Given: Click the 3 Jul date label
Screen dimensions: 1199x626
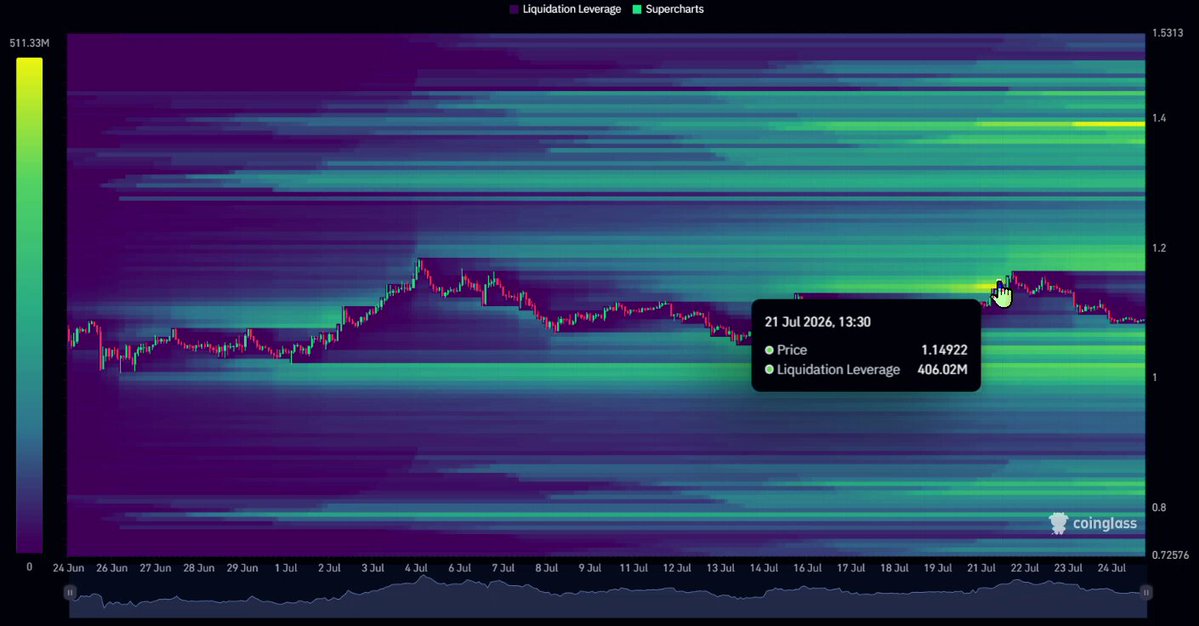Looking at the screenshot, I should [372, 568].
